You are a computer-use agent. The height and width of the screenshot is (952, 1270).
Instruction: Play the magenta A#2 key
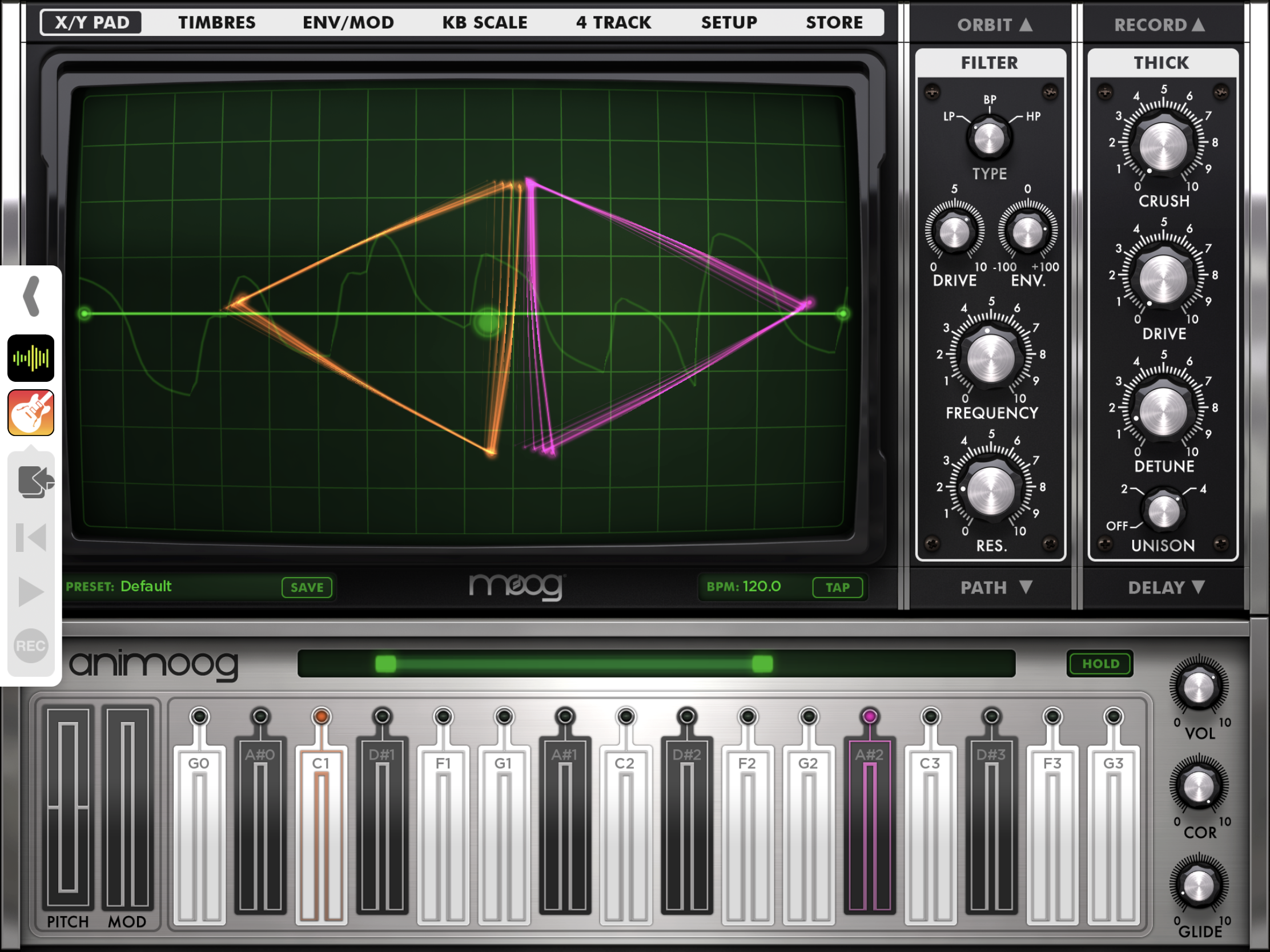point(870,825)
